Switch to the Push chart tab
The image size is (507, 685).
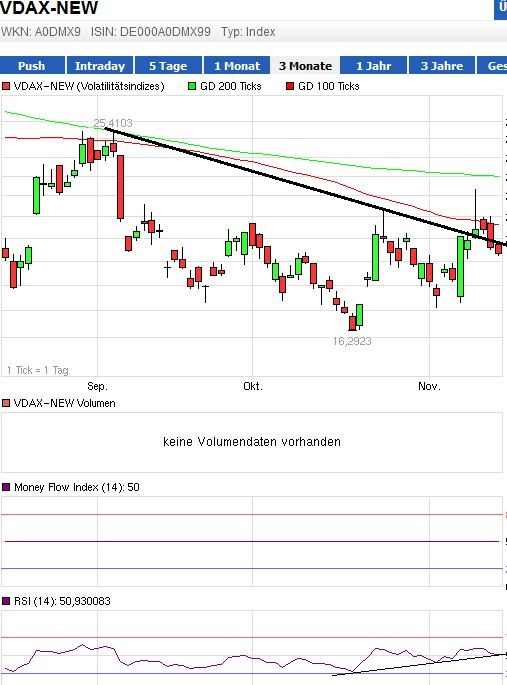(x=32, y=66)
